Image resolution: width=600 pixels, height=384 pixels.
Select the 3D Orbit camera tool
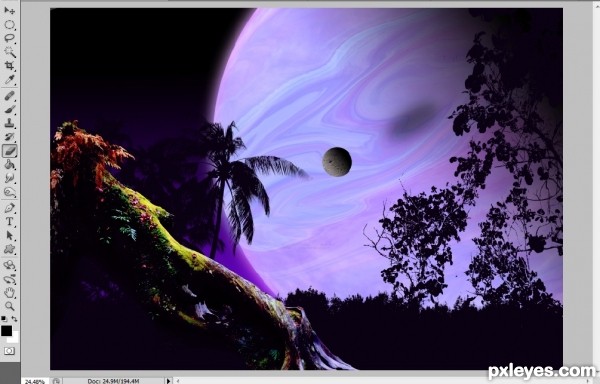(x=10, y=279)
